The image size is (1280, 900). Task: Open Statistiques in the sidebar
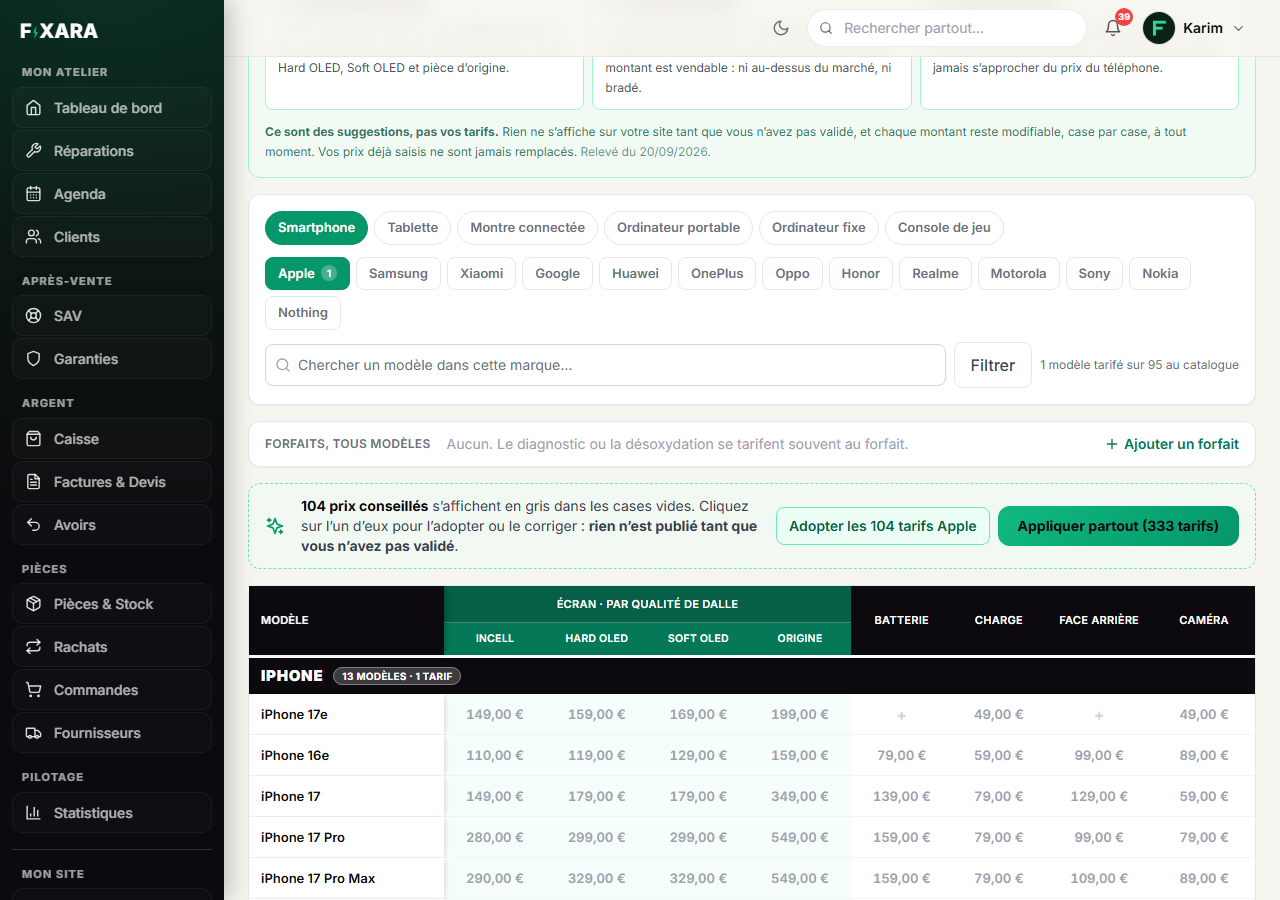(x=112, y=813)
